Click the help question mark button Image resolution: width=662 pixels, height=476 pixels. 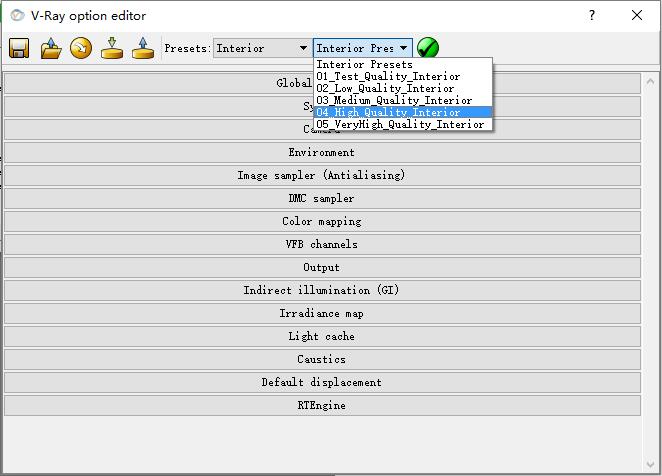pos(592,16)
